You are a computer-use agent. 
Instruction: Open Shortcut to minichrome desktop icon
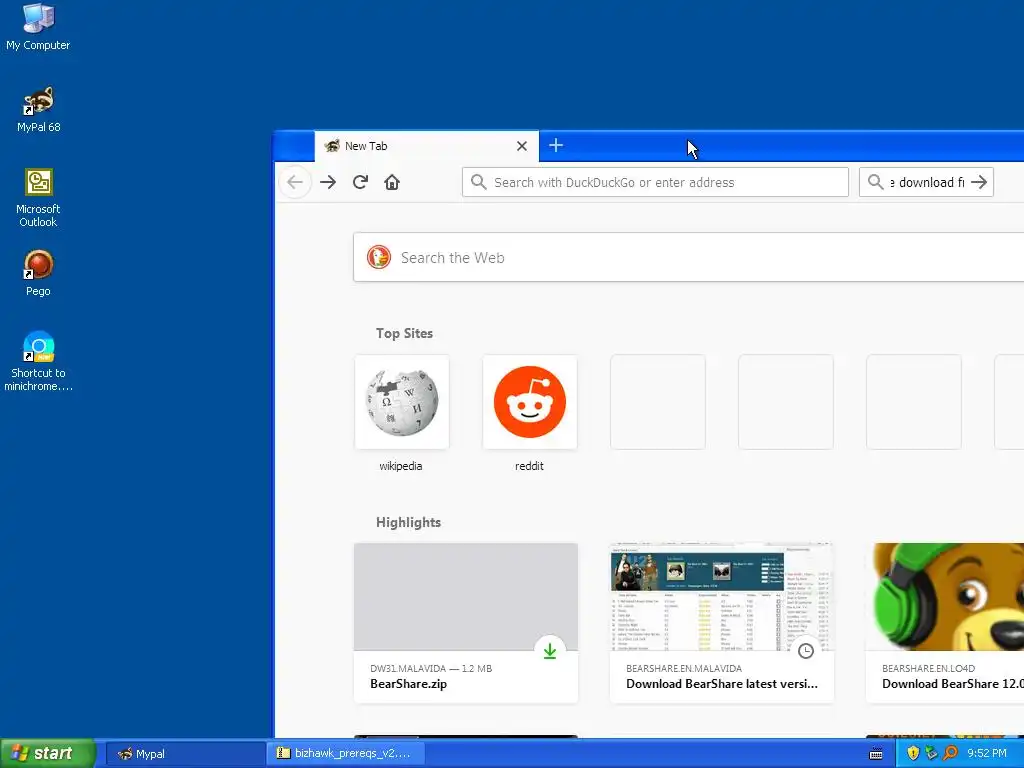[x=38, y=361]
